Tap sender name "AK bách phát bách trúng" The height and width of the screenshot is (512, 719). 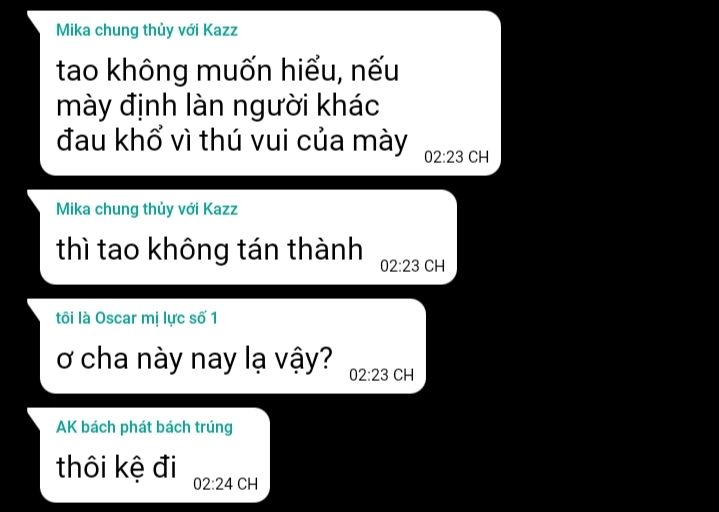pyautogui.click(x=144, y=427)
